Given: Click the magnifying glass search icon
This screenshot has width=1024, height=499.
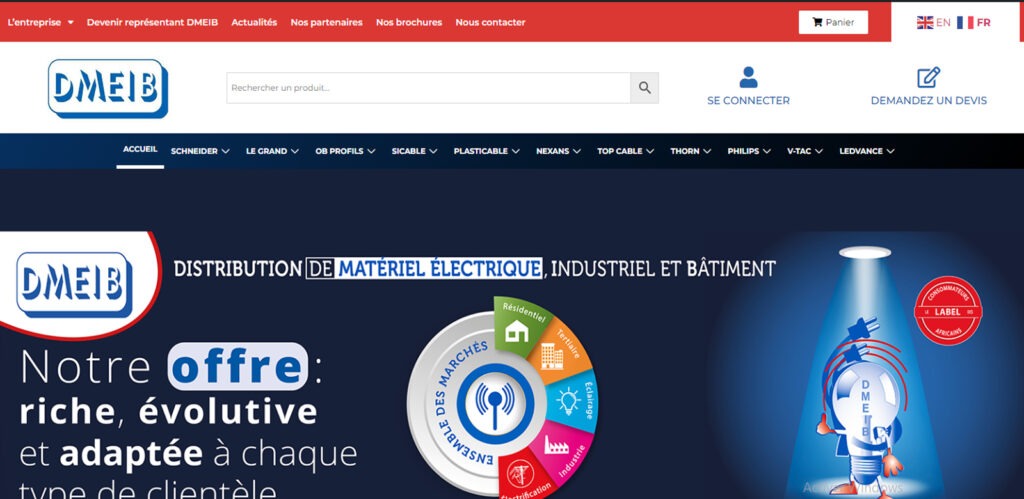Looking at the screenshot, I should click(x=644, y=88).
